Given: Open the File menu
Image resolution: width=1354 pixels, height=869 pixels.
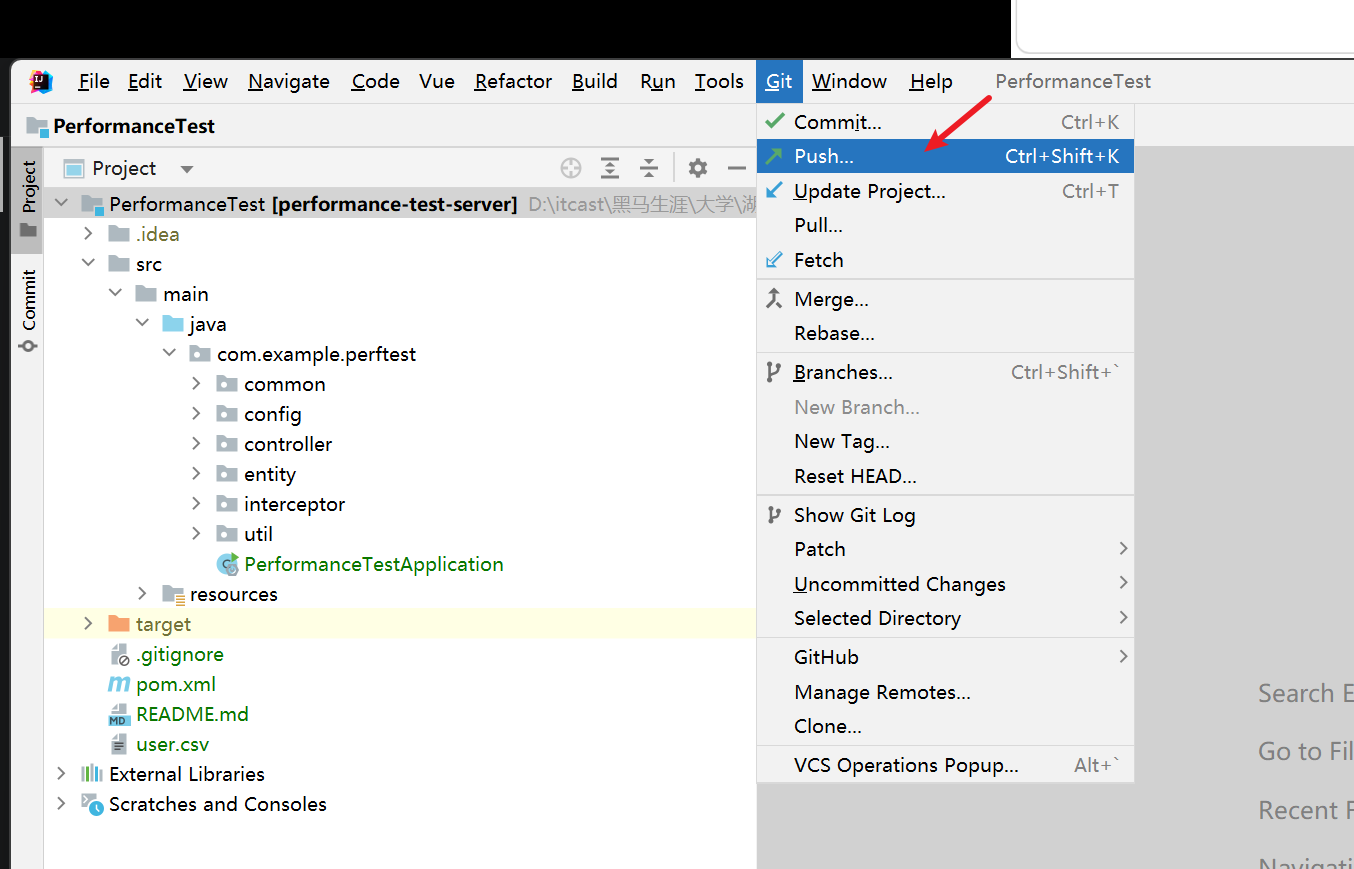Looking at the screenshot, I should (94, 82).
